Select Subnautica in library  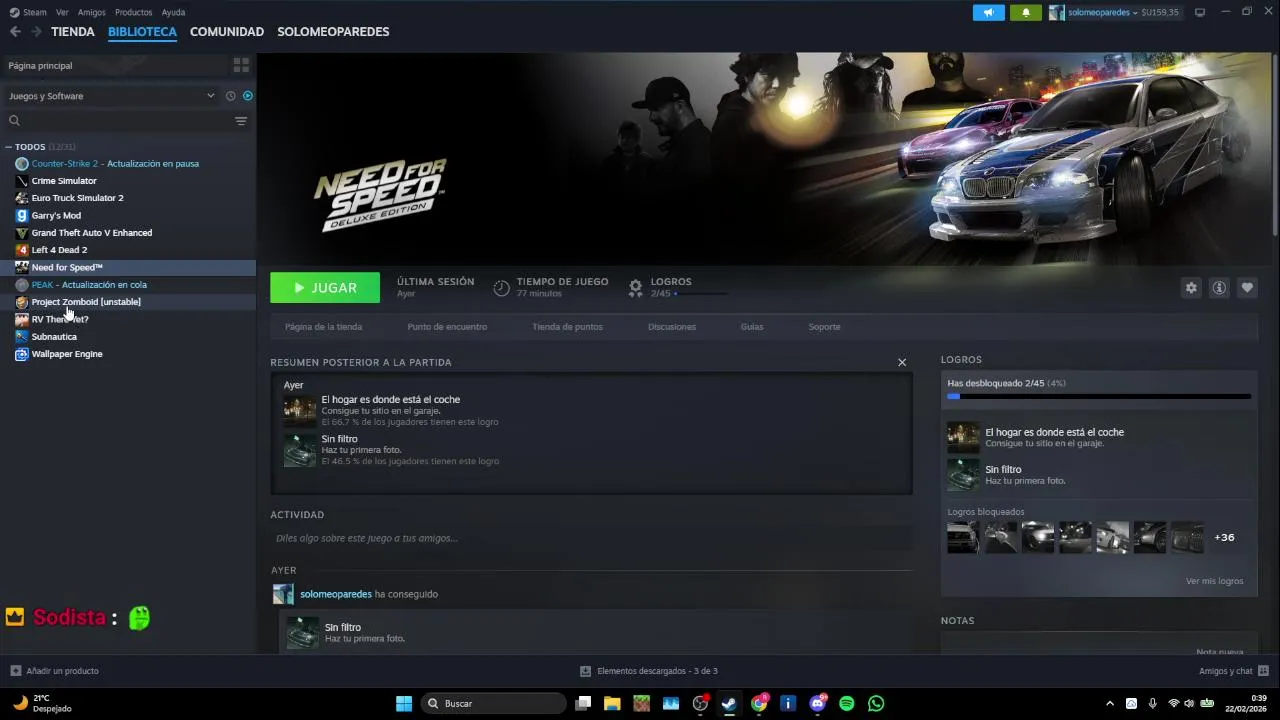tap(128, 337)
